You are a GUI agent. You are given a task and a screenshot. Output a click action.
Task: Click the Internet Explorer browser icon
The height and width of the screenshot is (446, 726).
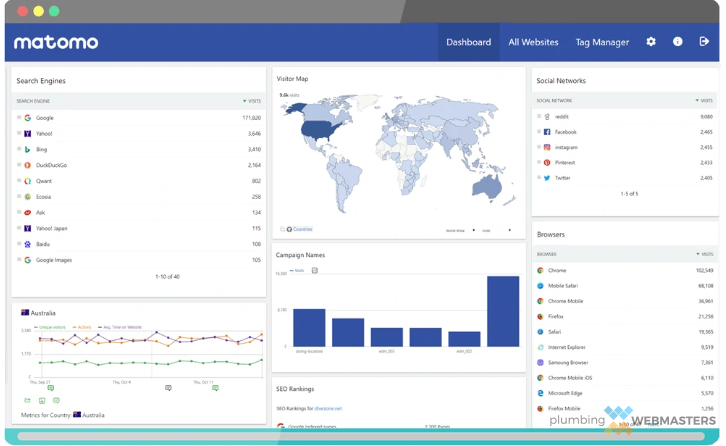click(540, 347)
